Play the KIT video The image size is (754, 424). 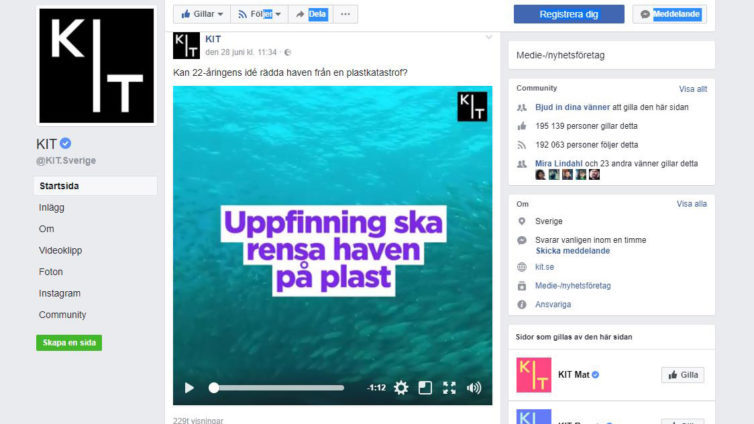pyautogui.click(x=189, y=387)
